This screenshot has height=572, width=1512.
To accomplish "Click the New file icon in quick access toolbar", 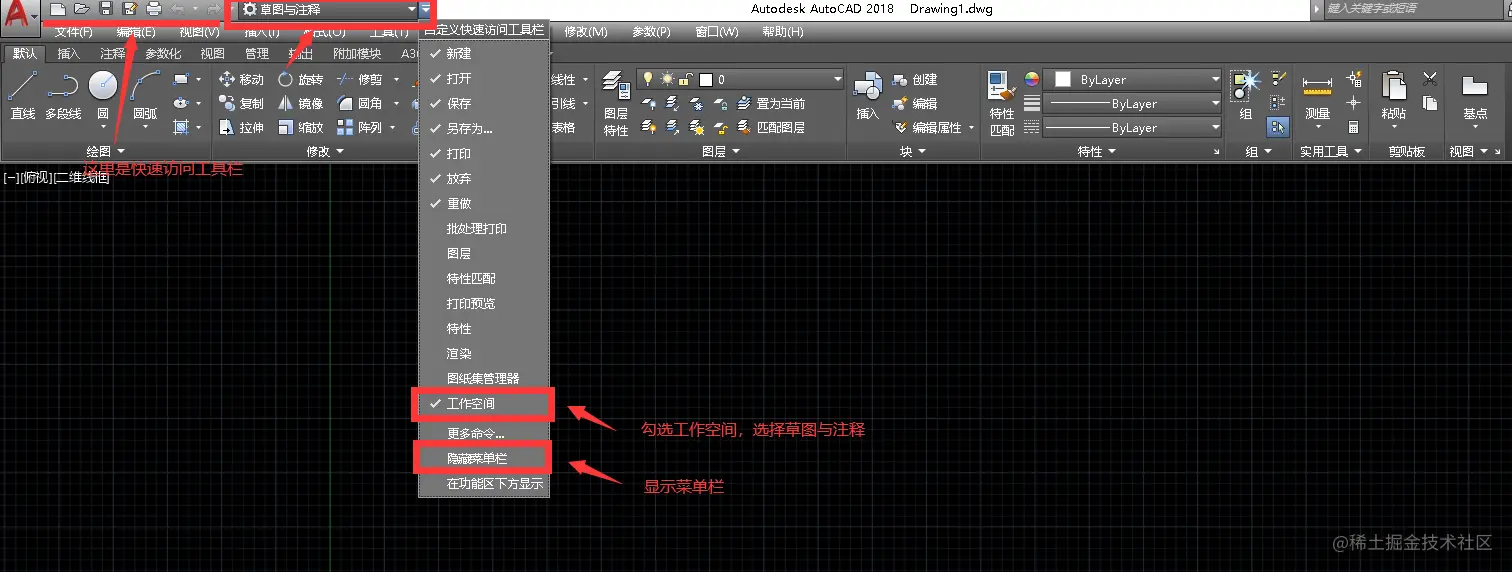I will coord(58,9).
